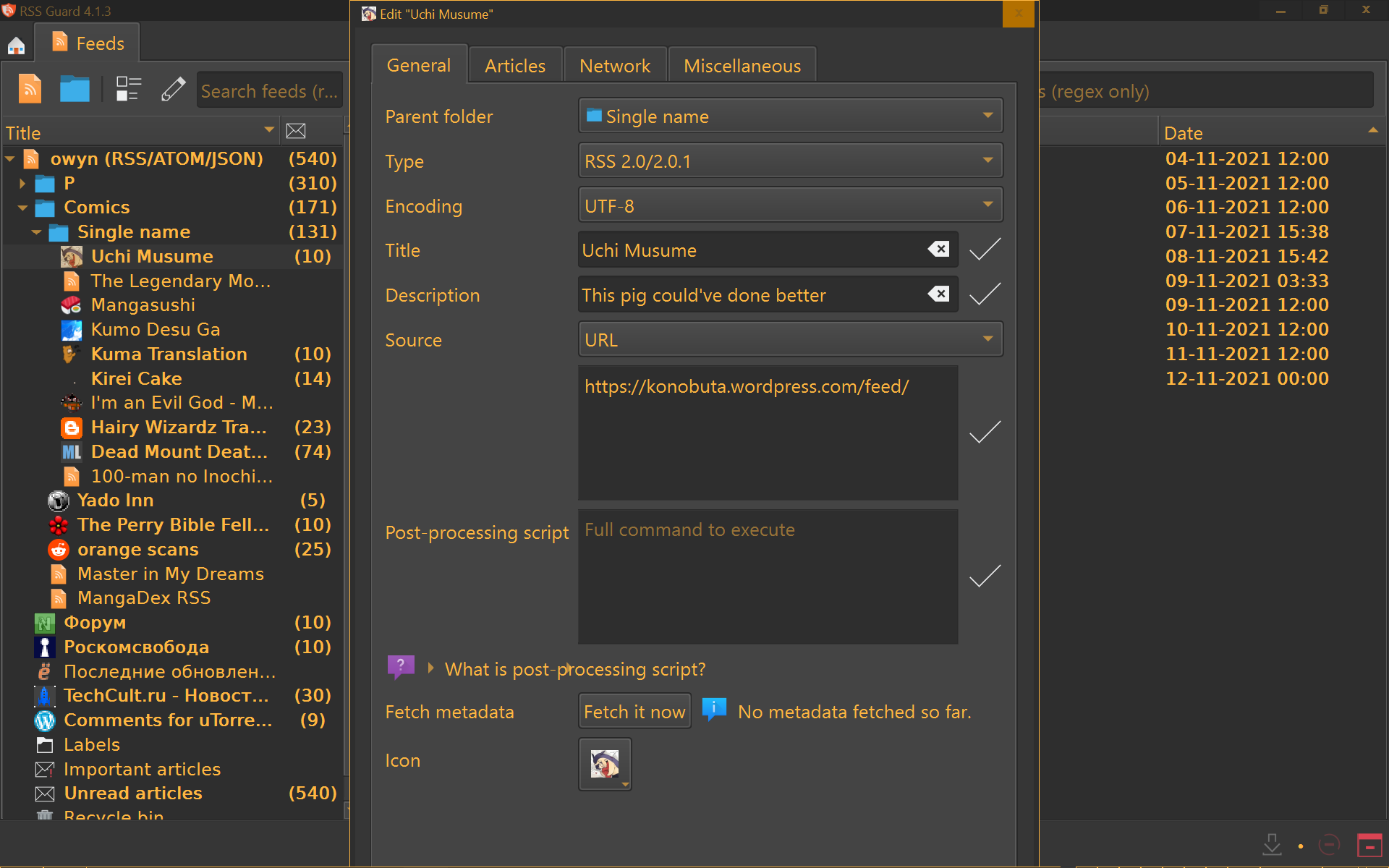Open the Parent folder dropdown
Image resolution: width=1389 pixels, height=868 pixels.
pyautogui.click(x=790, y=116)
